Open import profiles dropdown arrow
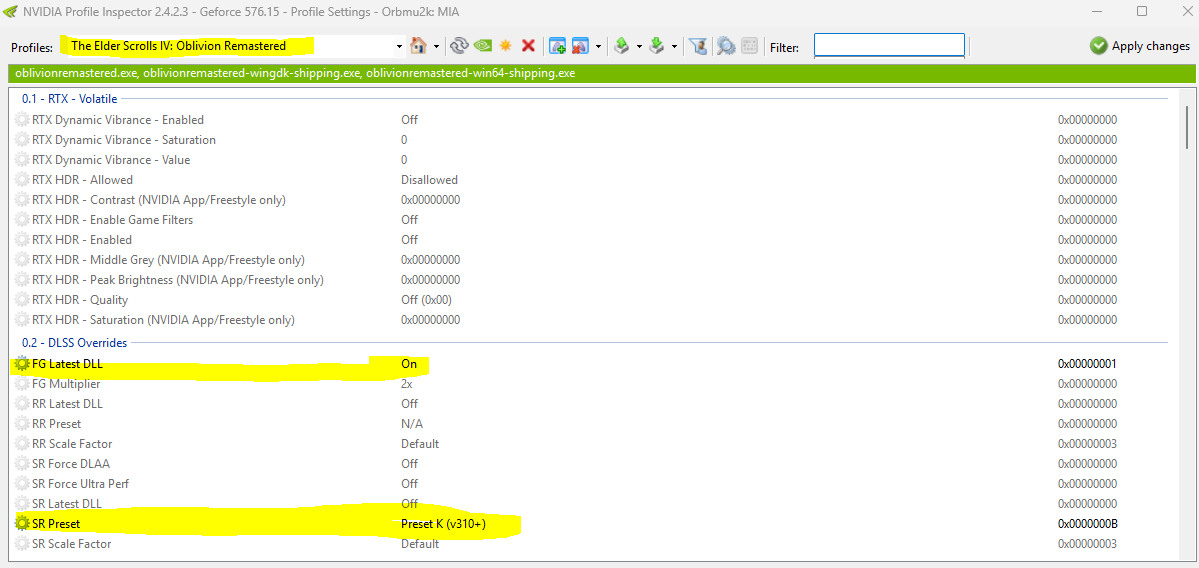This screenshot has width=1199, height=568. (x=674, y=47)
